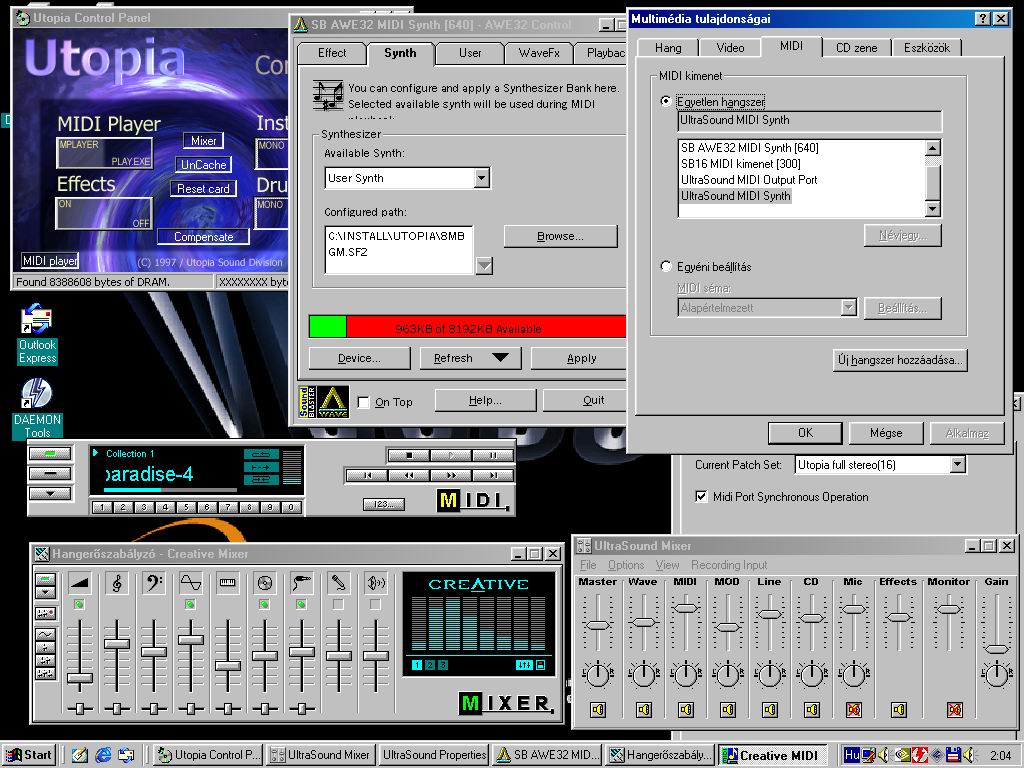
Task: Click the treble clef icon in Creative Mixer
Action: (117, 583)
